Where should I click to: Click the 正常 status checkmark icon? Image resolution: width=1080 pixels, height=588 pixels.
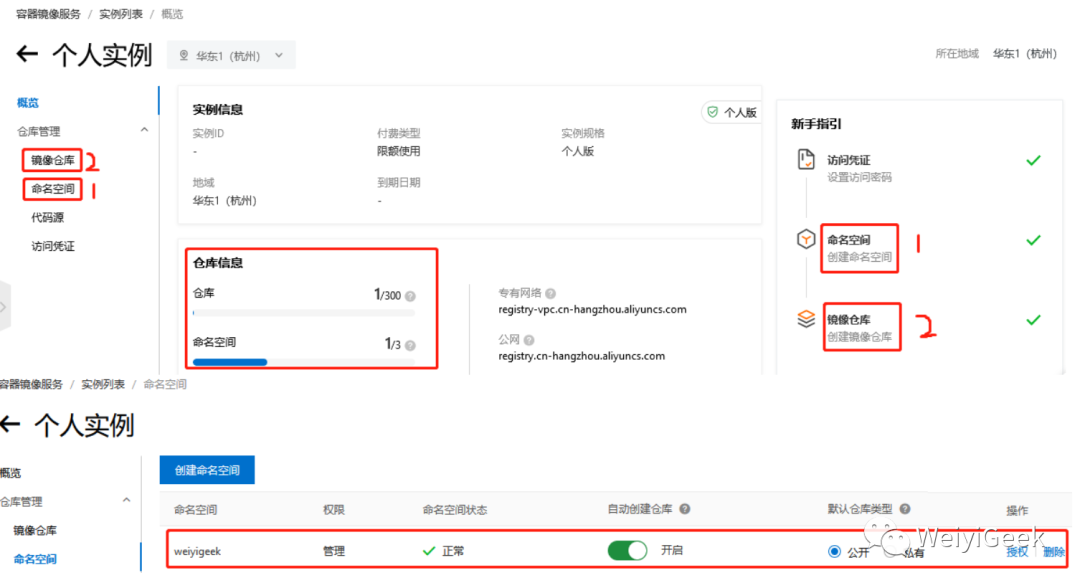[428, 551]
